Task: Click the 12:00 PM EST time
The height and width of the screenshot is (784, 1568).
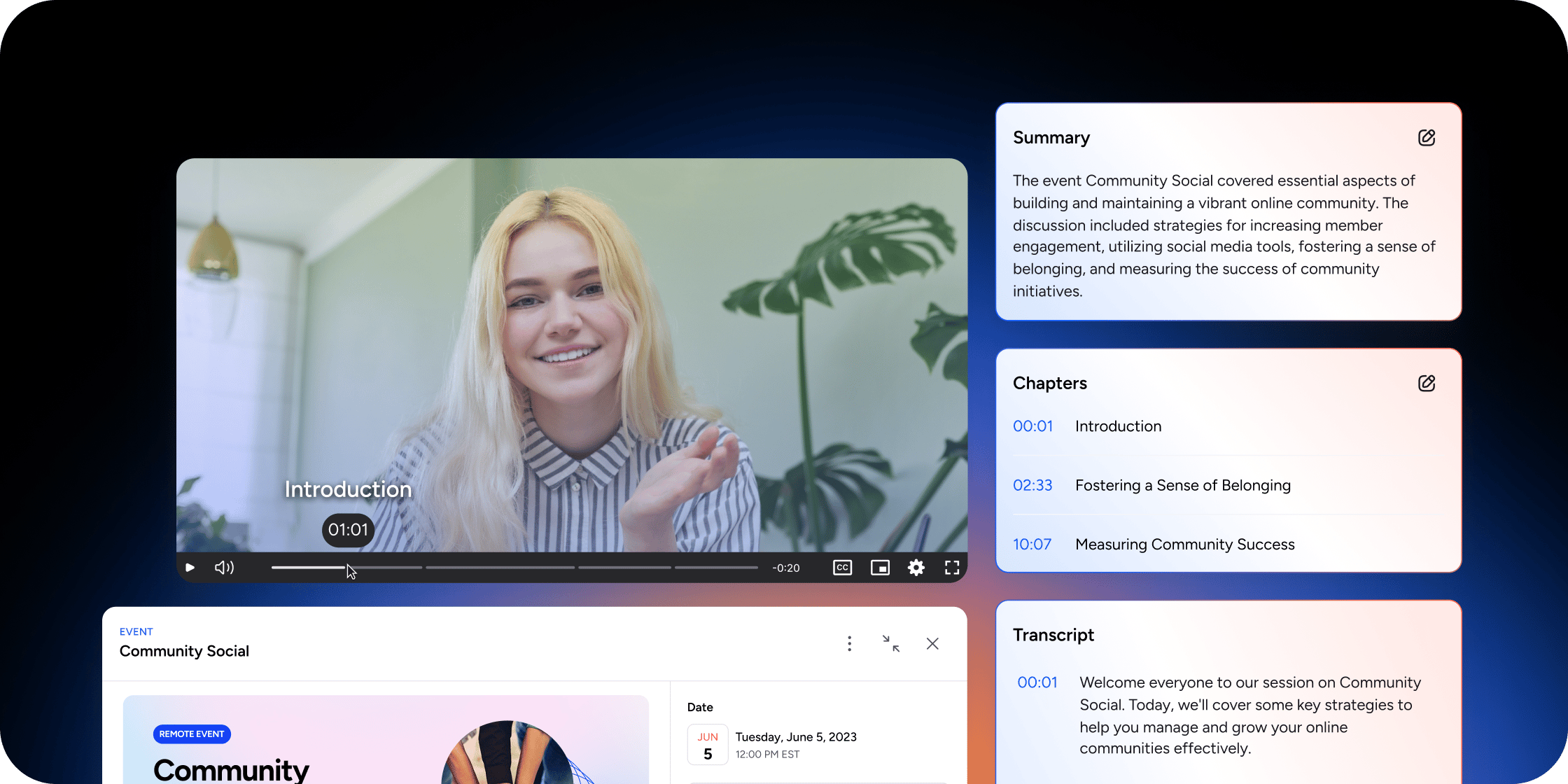Action: pyautogui.click(x=767, y=755)
